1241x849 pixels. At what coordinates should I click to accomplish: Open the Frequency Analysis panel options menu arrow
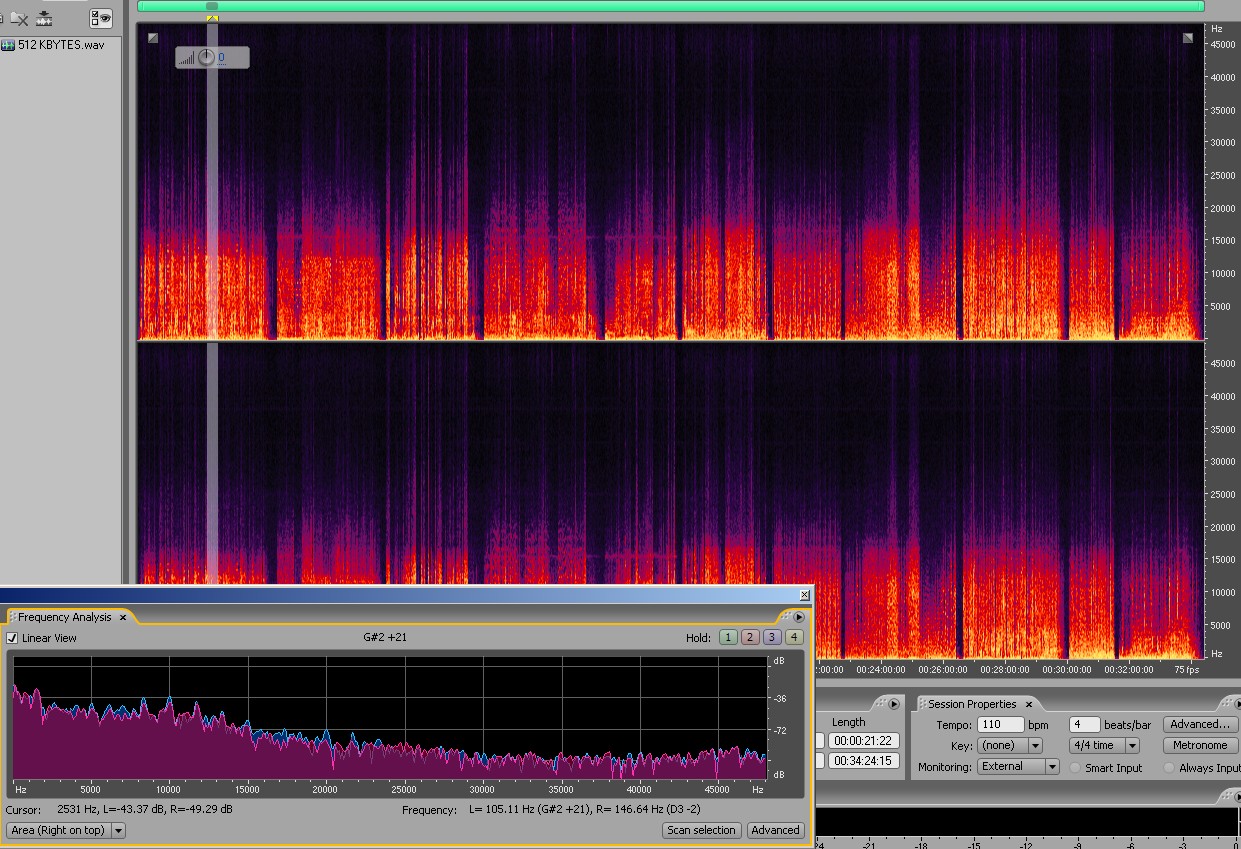799,617
